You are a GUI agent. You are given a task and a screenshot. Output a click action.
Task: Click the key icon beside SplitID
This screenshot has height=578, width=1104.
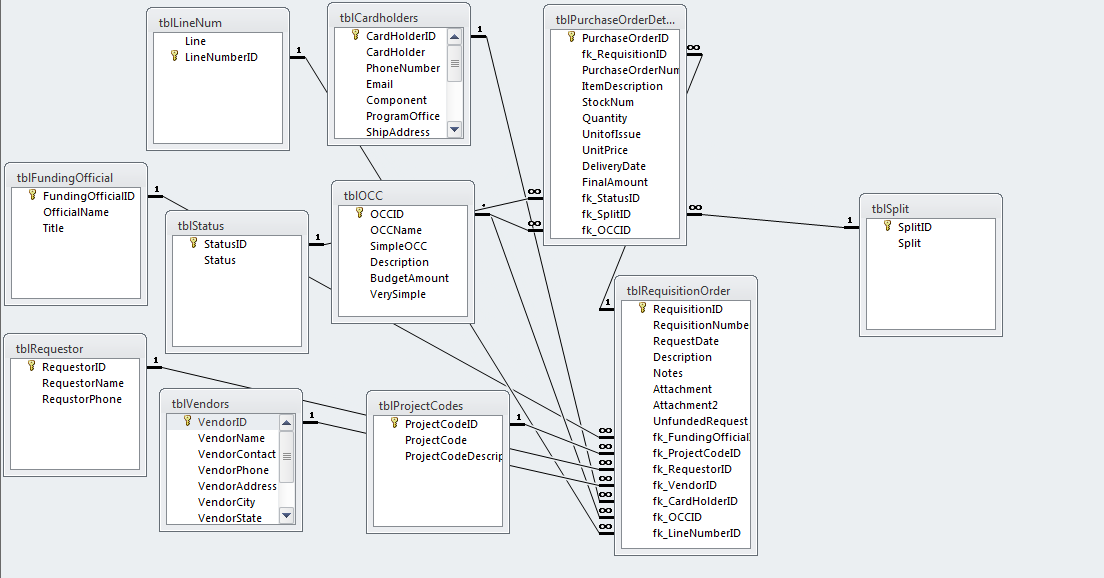coord(887,226)
